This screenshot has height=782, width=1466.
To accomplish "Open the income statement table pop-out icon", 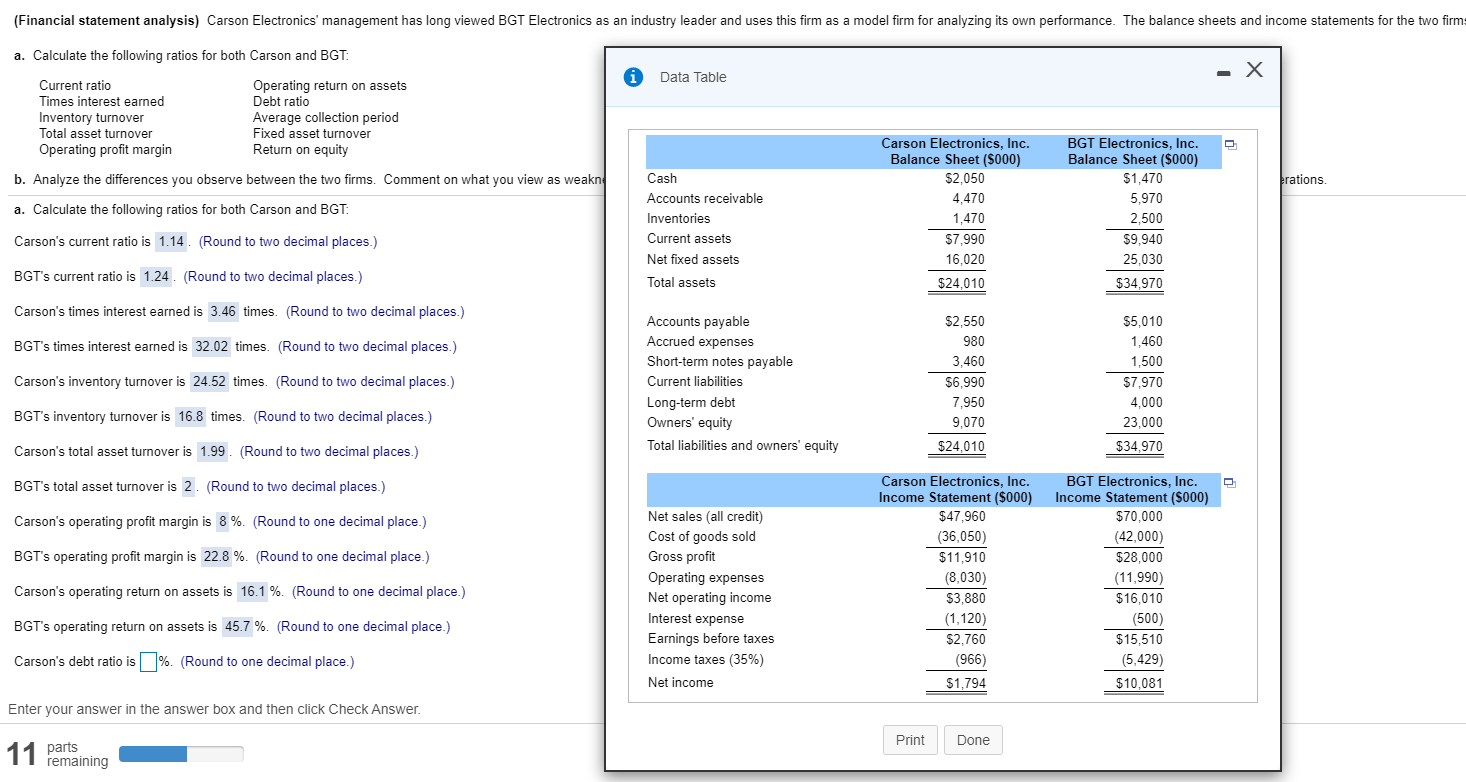I will pos(1229,484).
